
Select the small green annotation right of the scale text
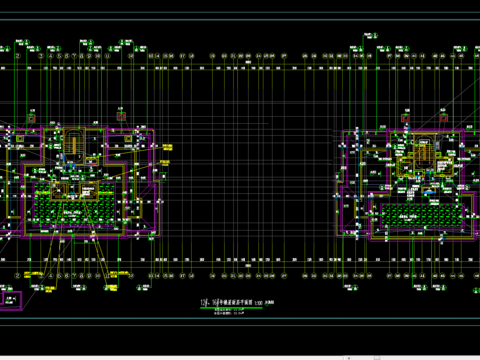click(269, 303)
